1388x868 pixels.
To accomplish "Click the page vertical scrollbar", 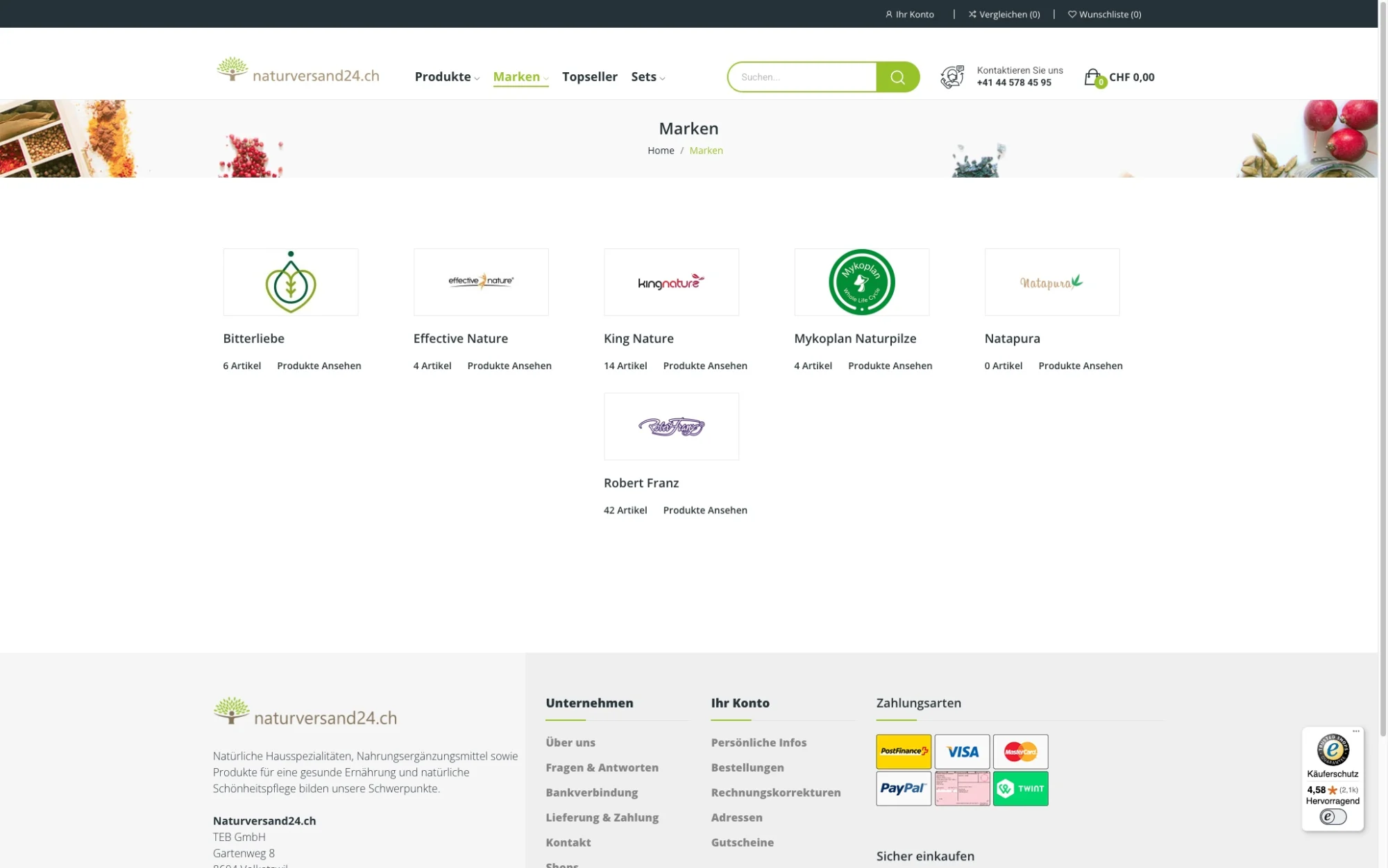I will click(x=1382, y=368).
